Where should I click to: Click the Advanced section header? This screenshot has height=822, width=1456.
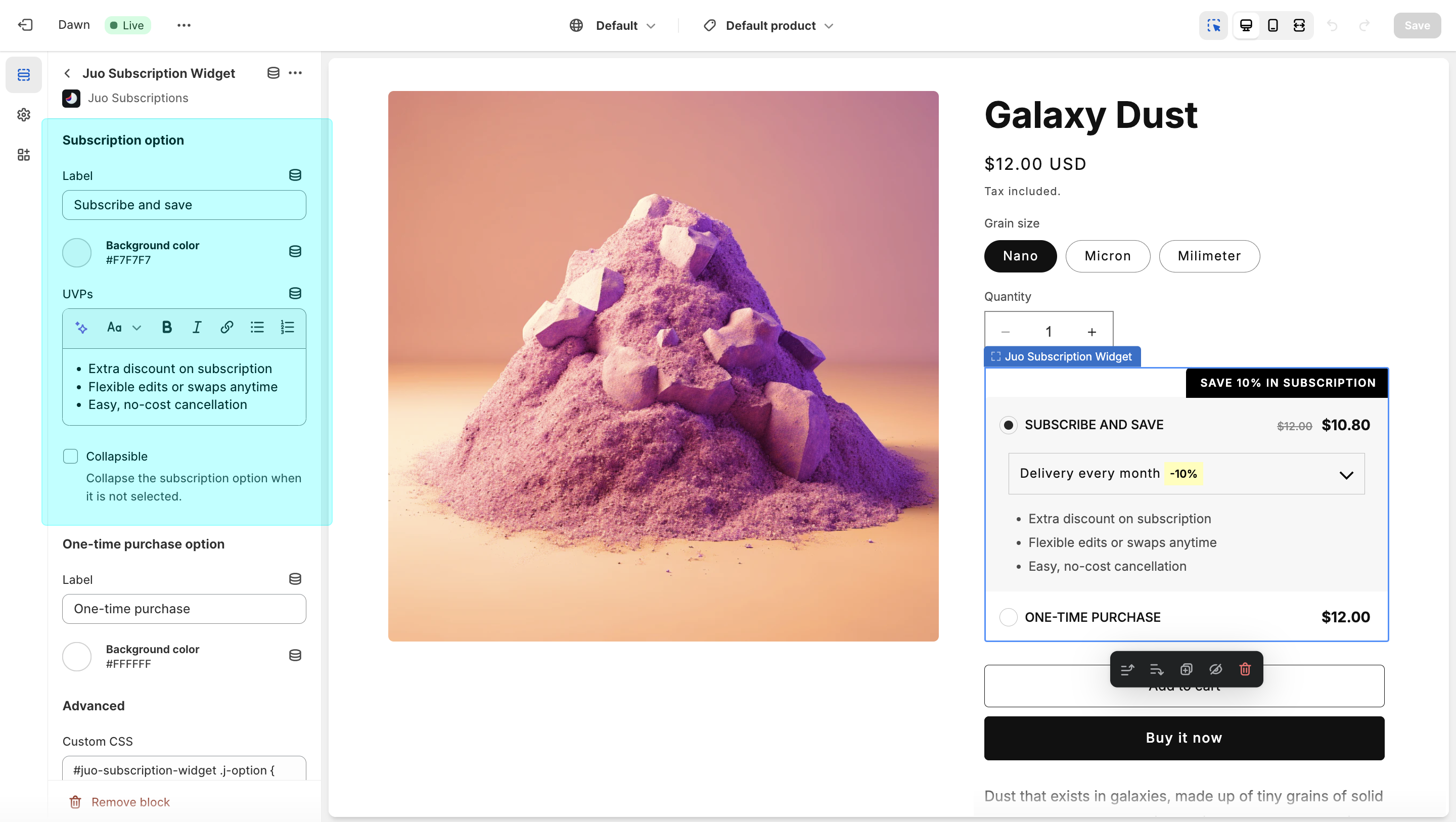[x=93, y=705]
